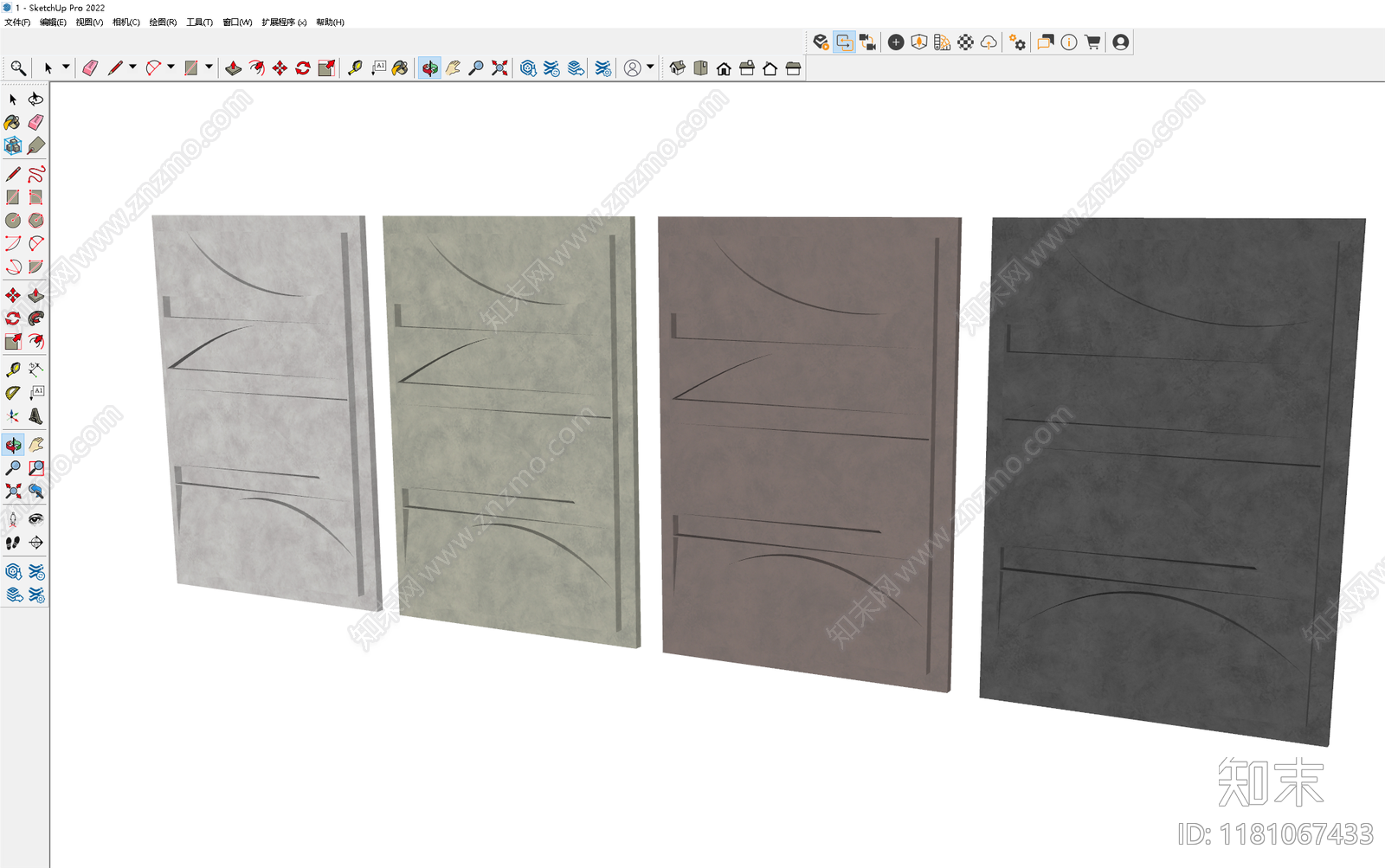Select the Polygon tool in the side palette
This screenshot has height=868, width=1385.
35,221
